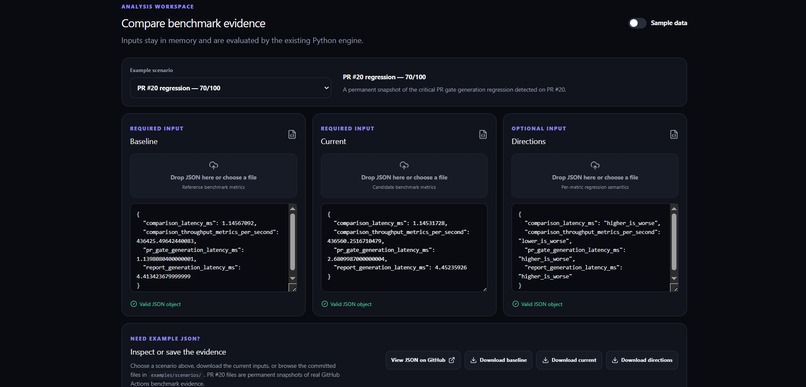The width and height of the screenshot is (806, 387).
Task: Click the up arrow of Directions scrollbar
Action: (674, 208)
